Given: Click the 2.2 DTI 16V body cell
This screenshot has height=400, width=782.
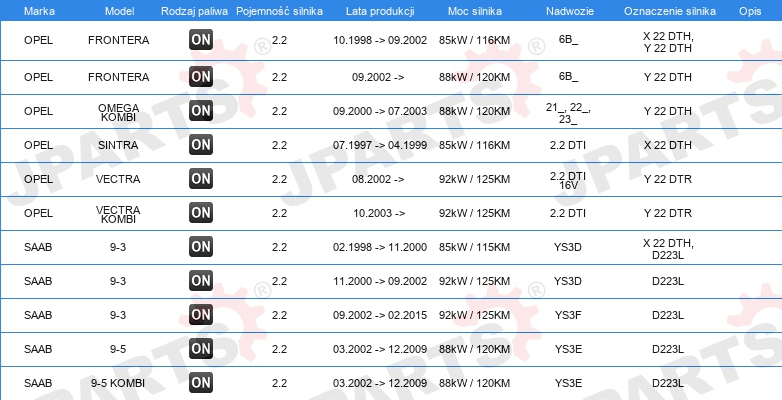Looking at the screenshot, I should tap(568, 180).
